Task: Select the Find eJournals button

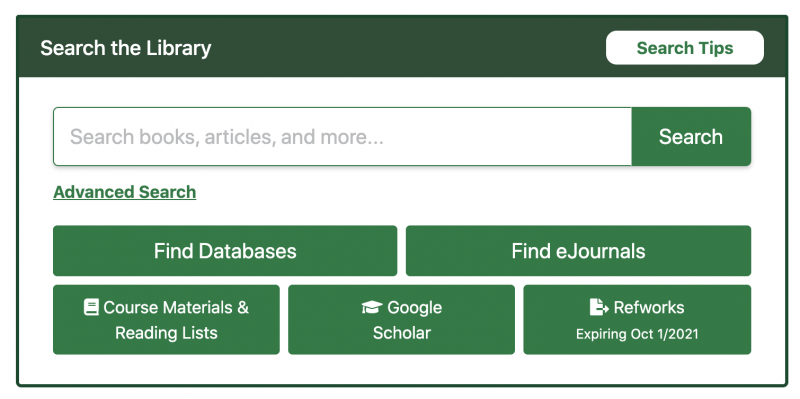Action: (578, 251)
